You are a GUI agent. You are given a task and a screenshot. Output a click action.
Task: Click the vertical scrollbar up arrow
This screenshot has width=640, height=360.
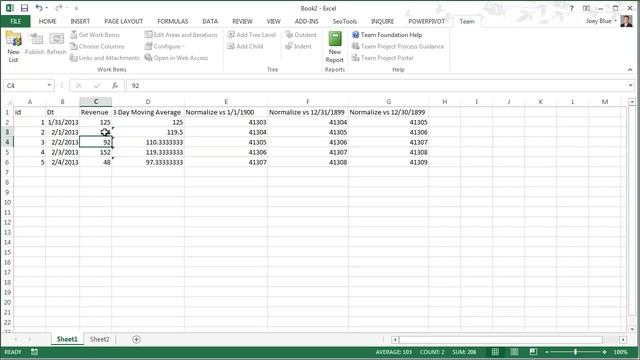pos(632,101)
